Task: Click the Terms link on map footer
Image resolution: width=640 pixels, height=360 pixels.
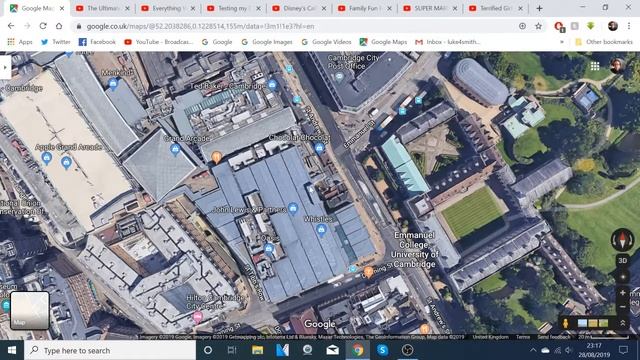Action: click(523, 337)
